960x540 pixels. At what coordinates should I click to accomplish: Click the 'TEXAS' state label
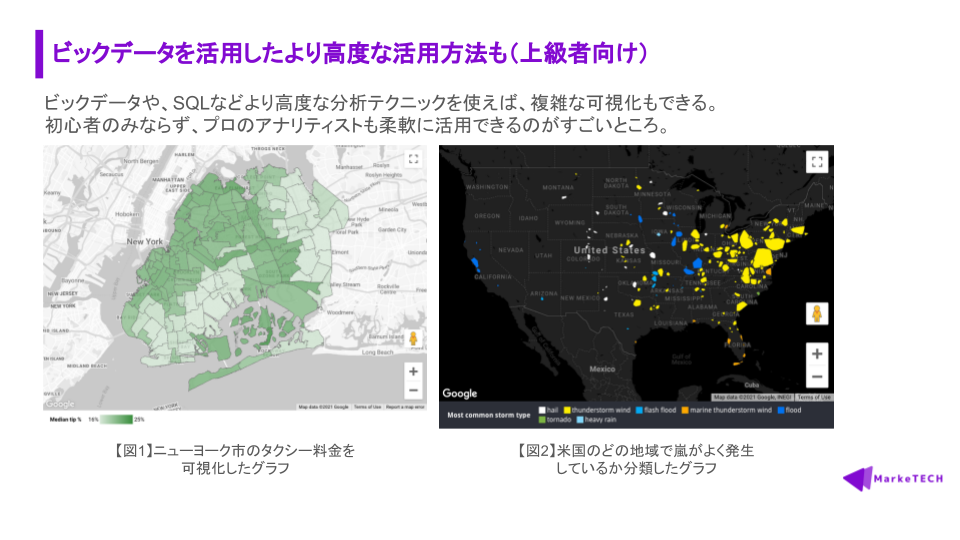pyautogui.click(x=624, y=315)
